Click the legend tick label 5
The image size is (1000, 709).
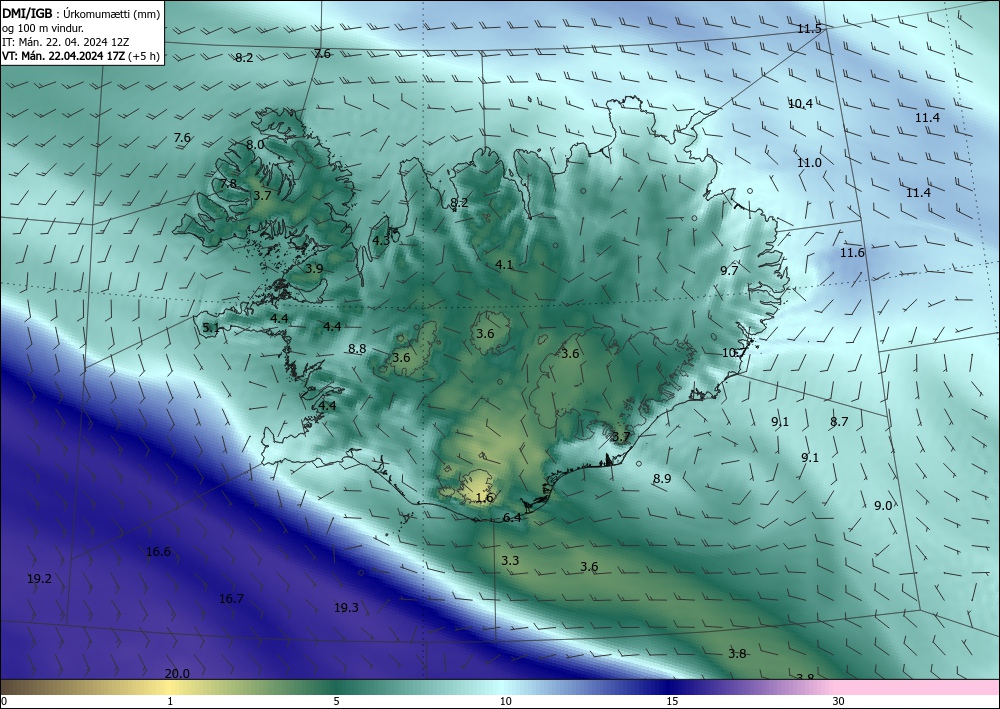[336, 702]
